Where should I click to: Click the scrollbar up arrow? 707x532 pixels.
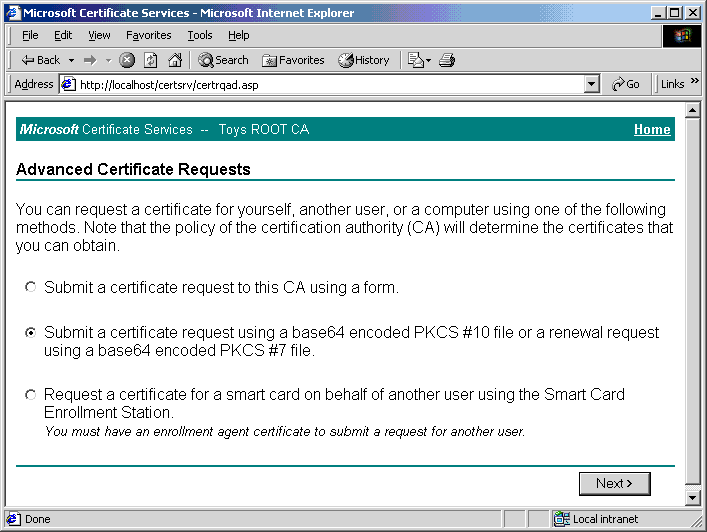[692, 110]
